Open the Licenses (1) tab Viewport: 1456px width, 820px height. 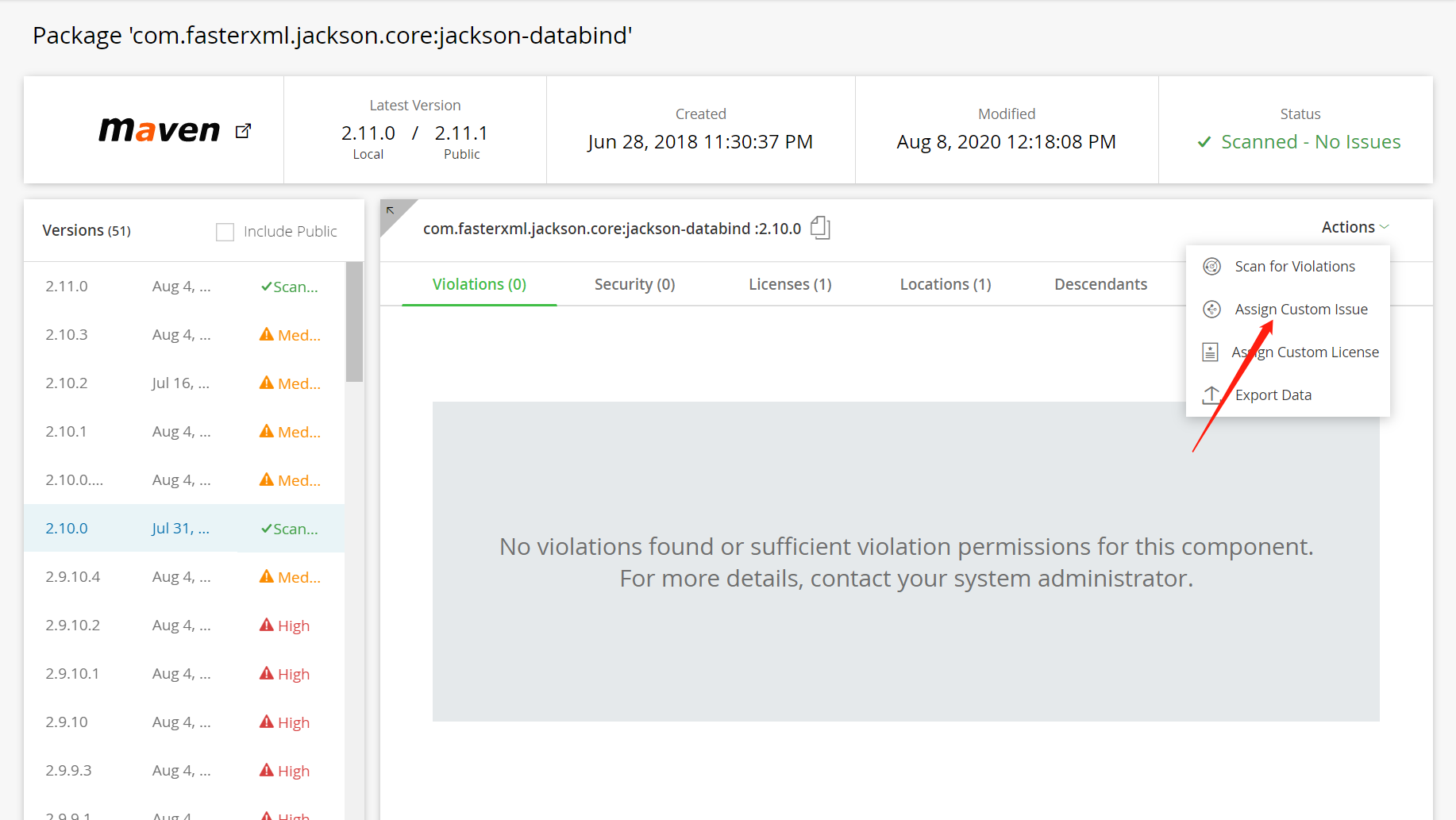click(790, 284)
